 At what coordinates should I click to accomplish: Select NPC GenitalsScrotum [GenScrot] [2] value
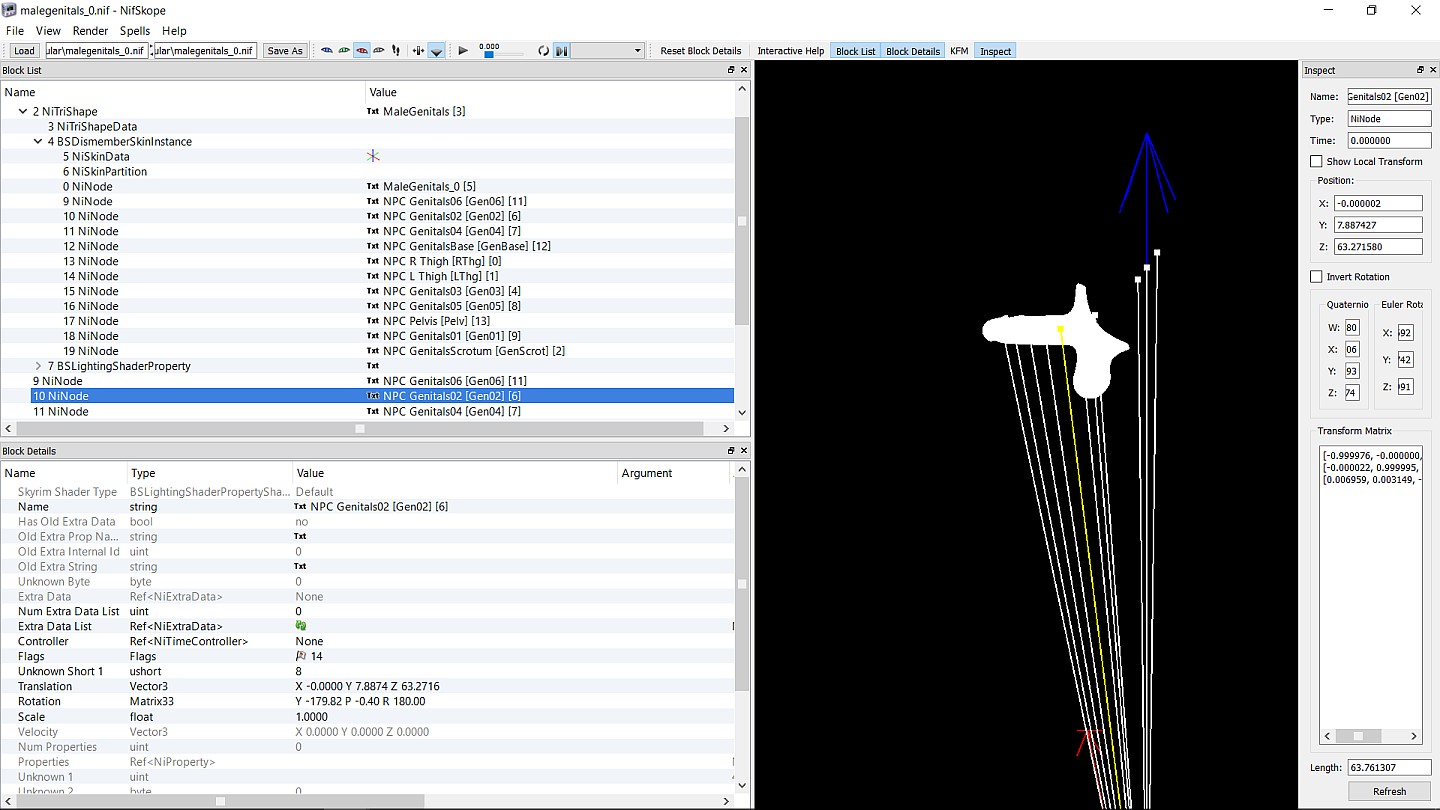tap(474, 351)
